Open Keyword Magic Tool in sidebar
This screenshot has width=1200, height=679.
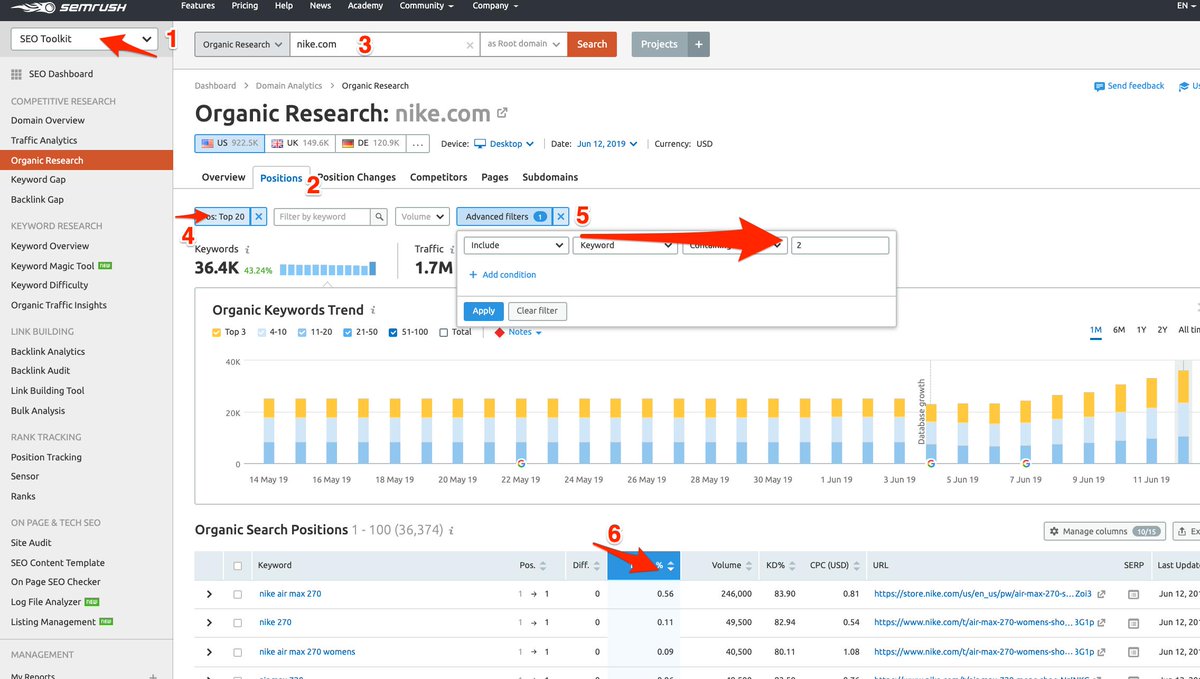(53, 266)
